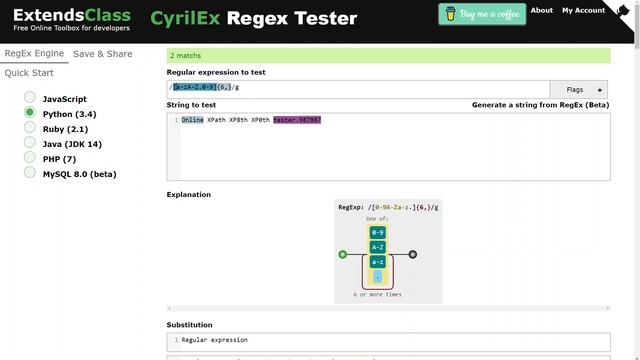Click the '6 or more times' label

[378, 294]
